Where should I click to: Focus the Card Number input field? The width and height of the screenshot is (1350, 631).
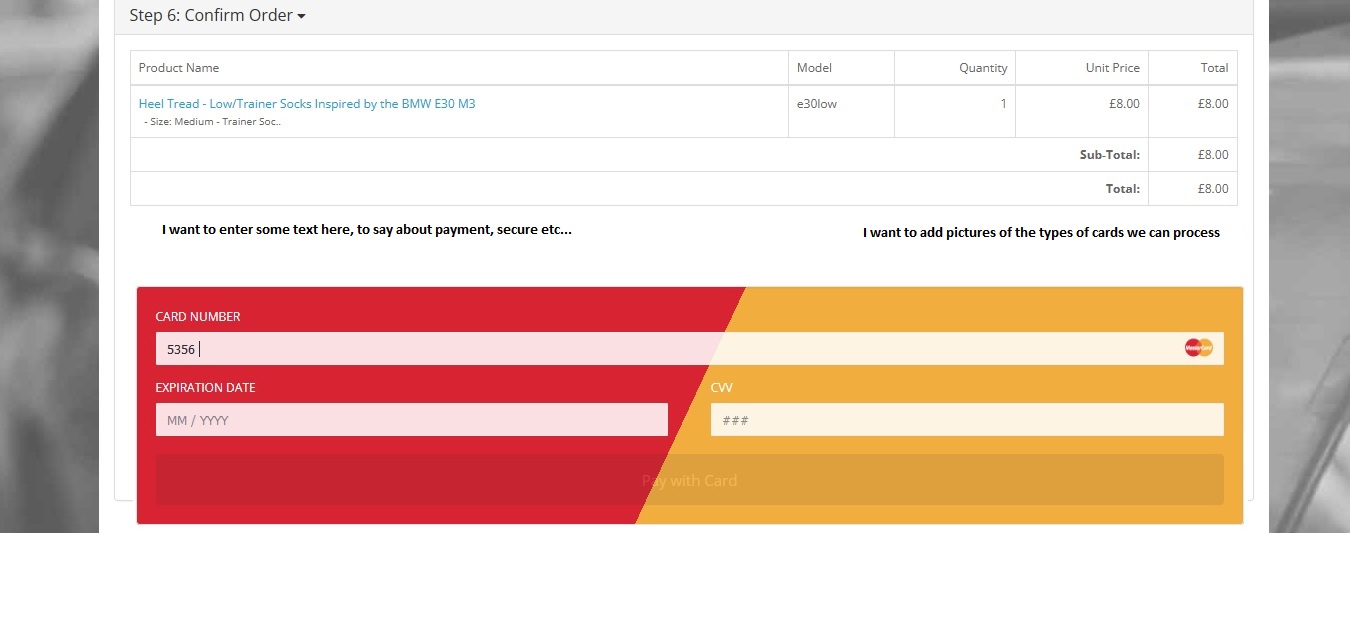click(x=689, y=348)
